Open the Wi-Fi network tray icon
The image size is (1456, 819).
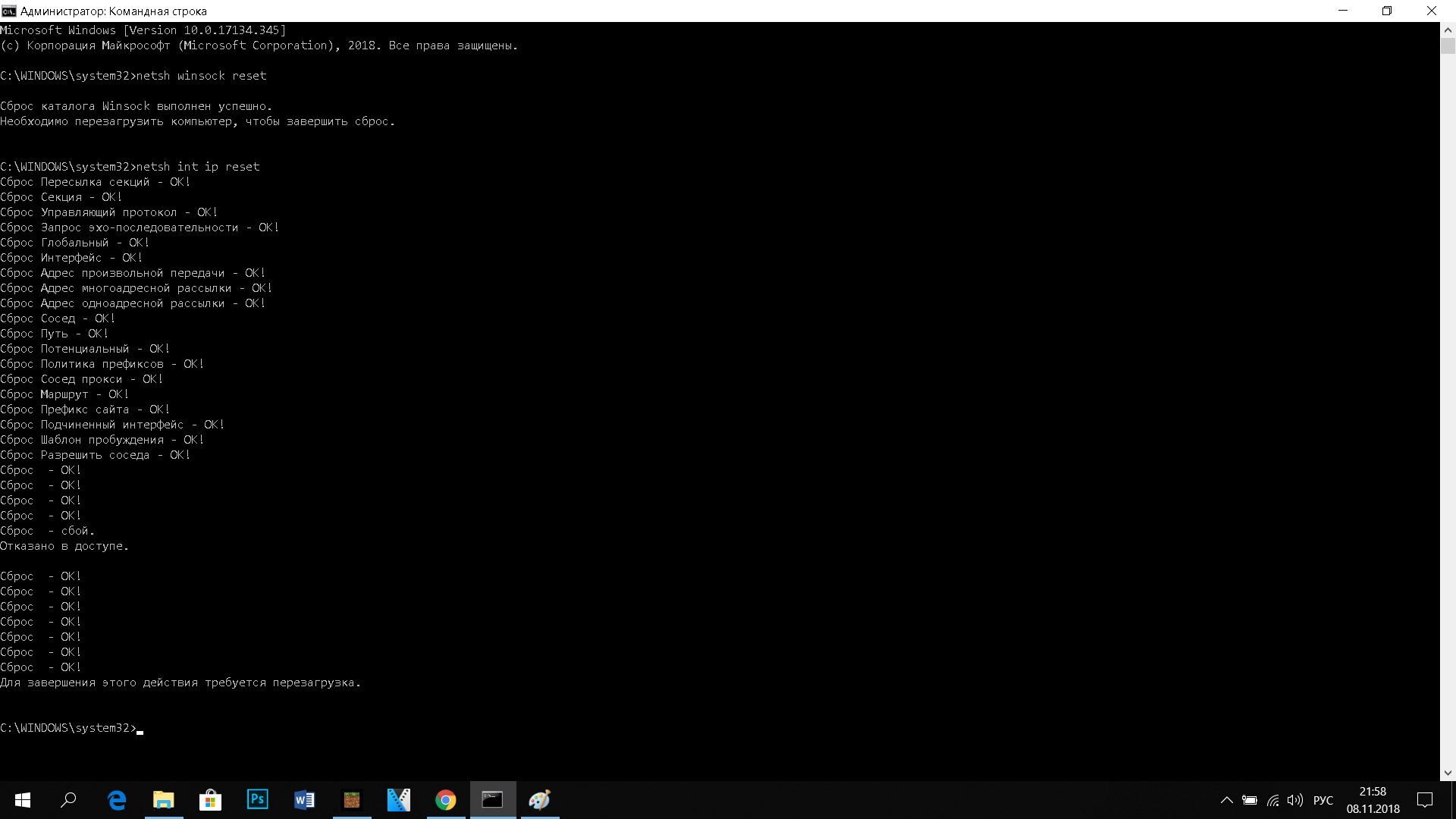tap(1272, 800)
